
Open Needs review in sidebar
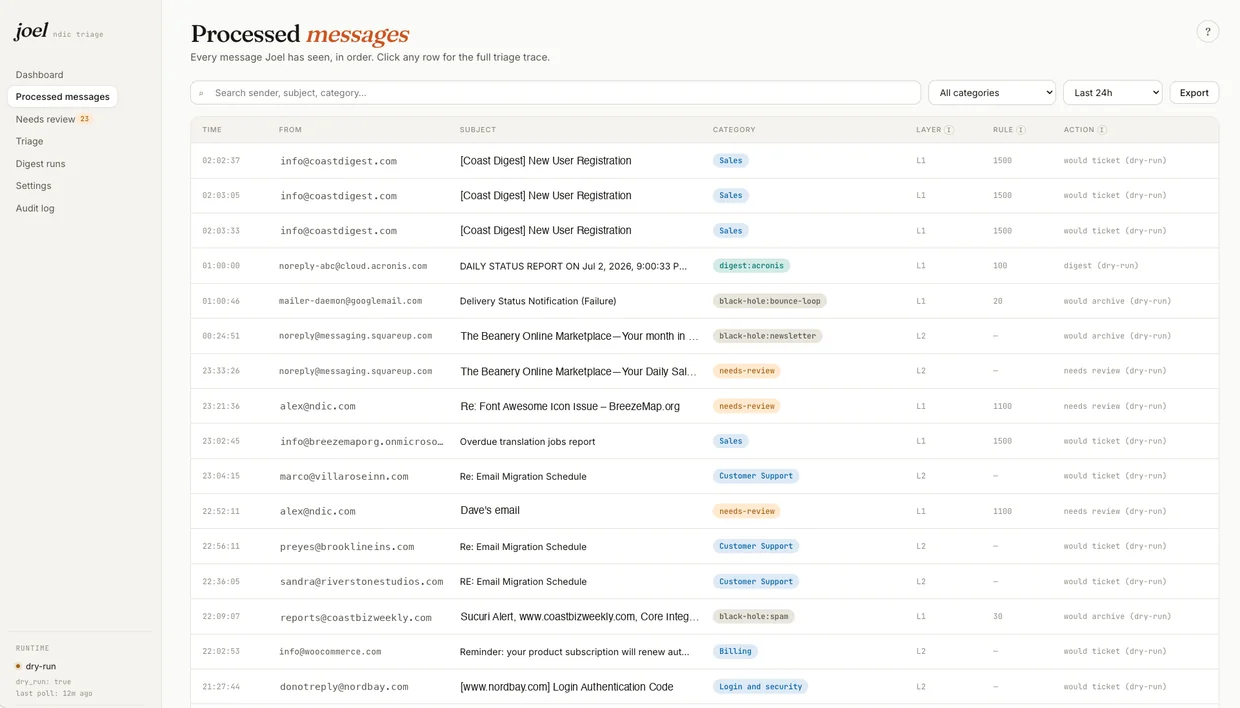[45, 119]
